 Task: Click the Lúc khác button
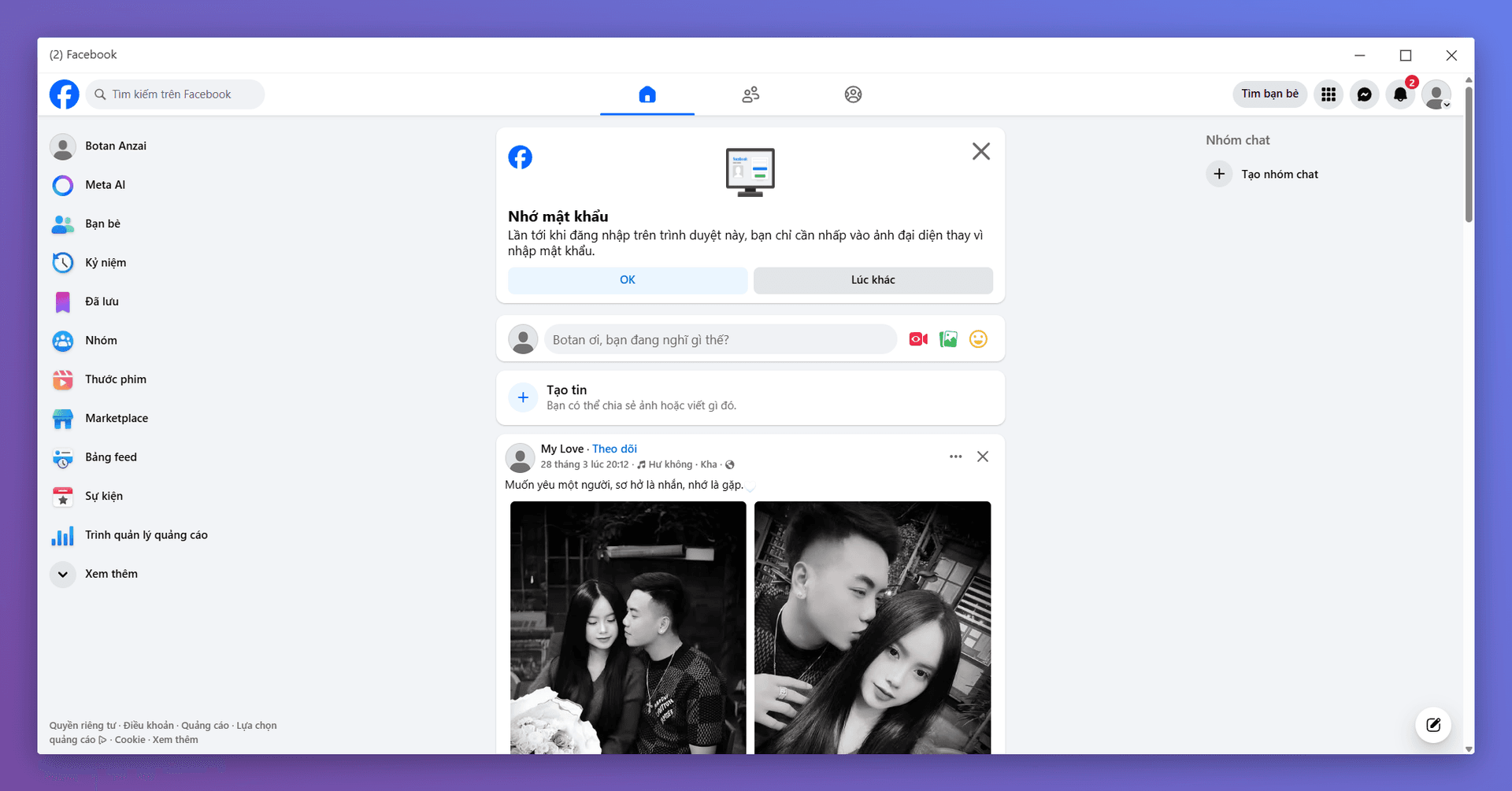(x=873, y=280)
